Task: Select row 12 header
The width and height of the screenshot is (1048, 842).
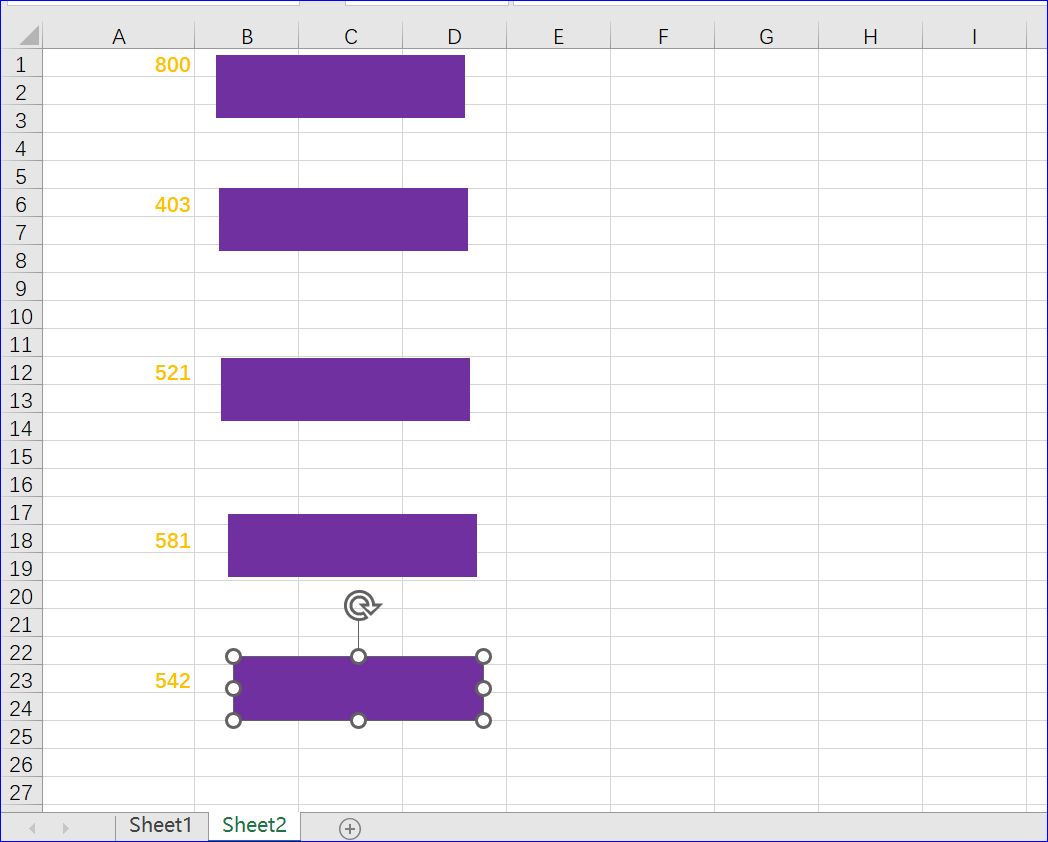Action: [x=21, y=372]
